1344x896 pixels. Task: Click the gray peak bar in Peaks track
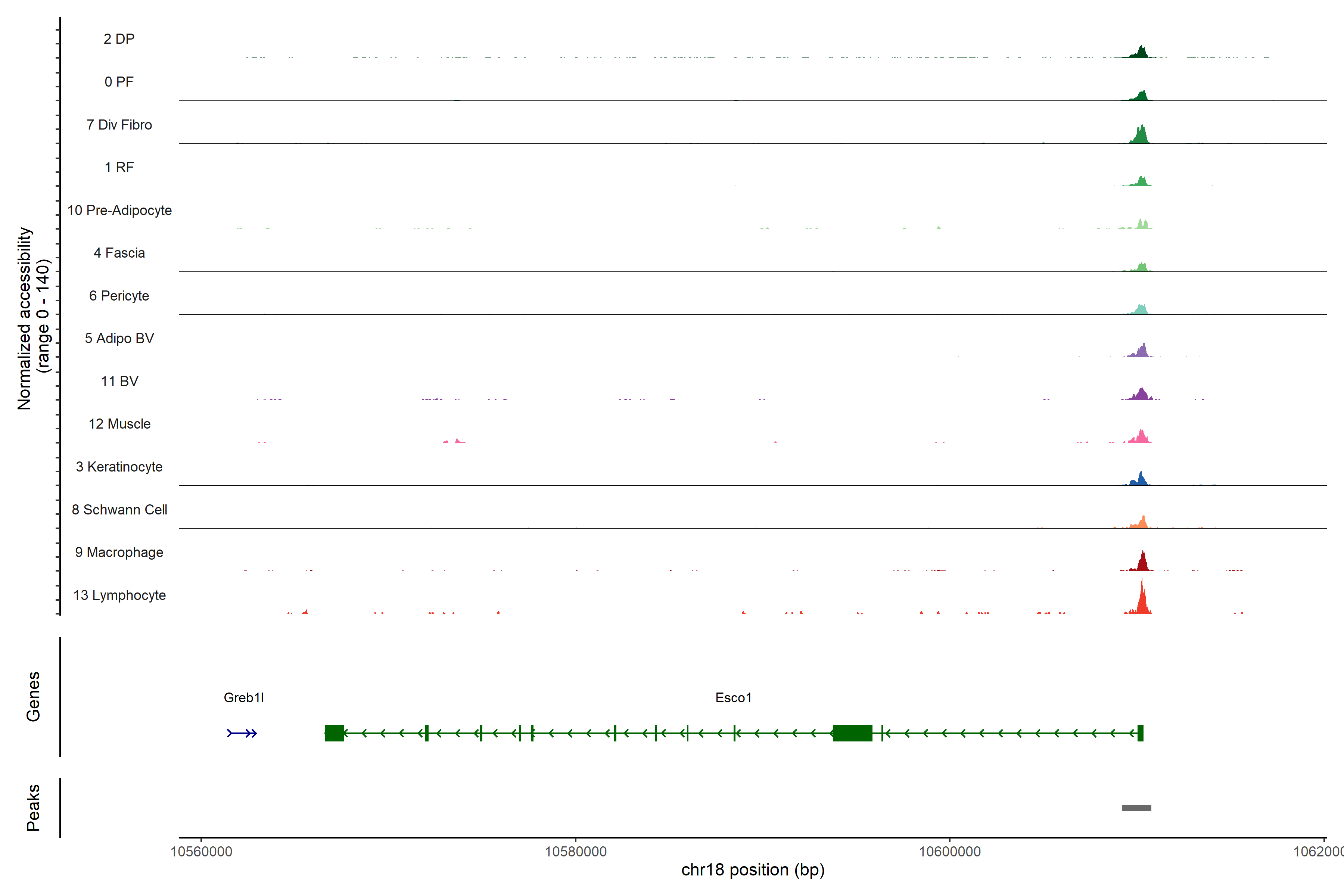click(x=1136, y=808)
